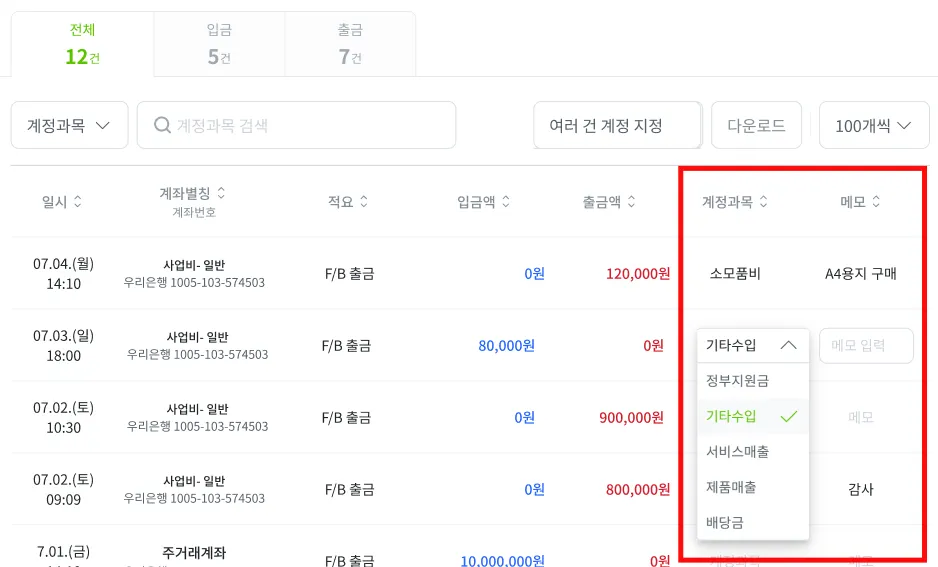Sort by 계정과목 column arrows
The image size is (938, 567).
(x=763, y=202)
